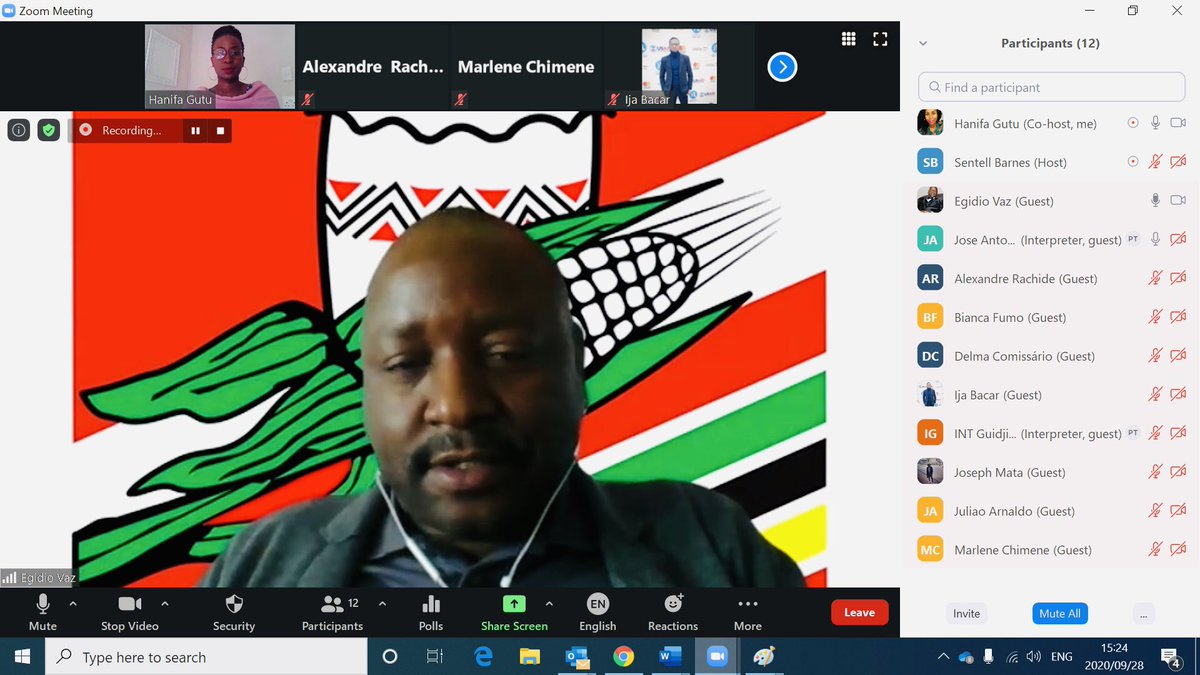Mute the microphone in the toolbar

point(43,612)
